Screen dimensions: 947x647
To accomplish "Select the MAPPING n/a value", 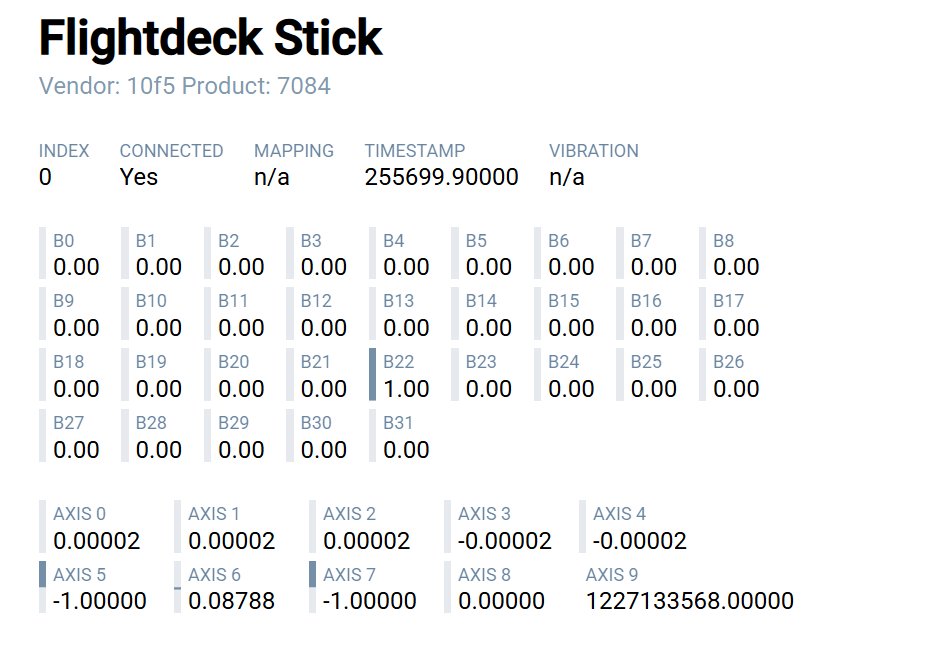I will tap(272, 177).
